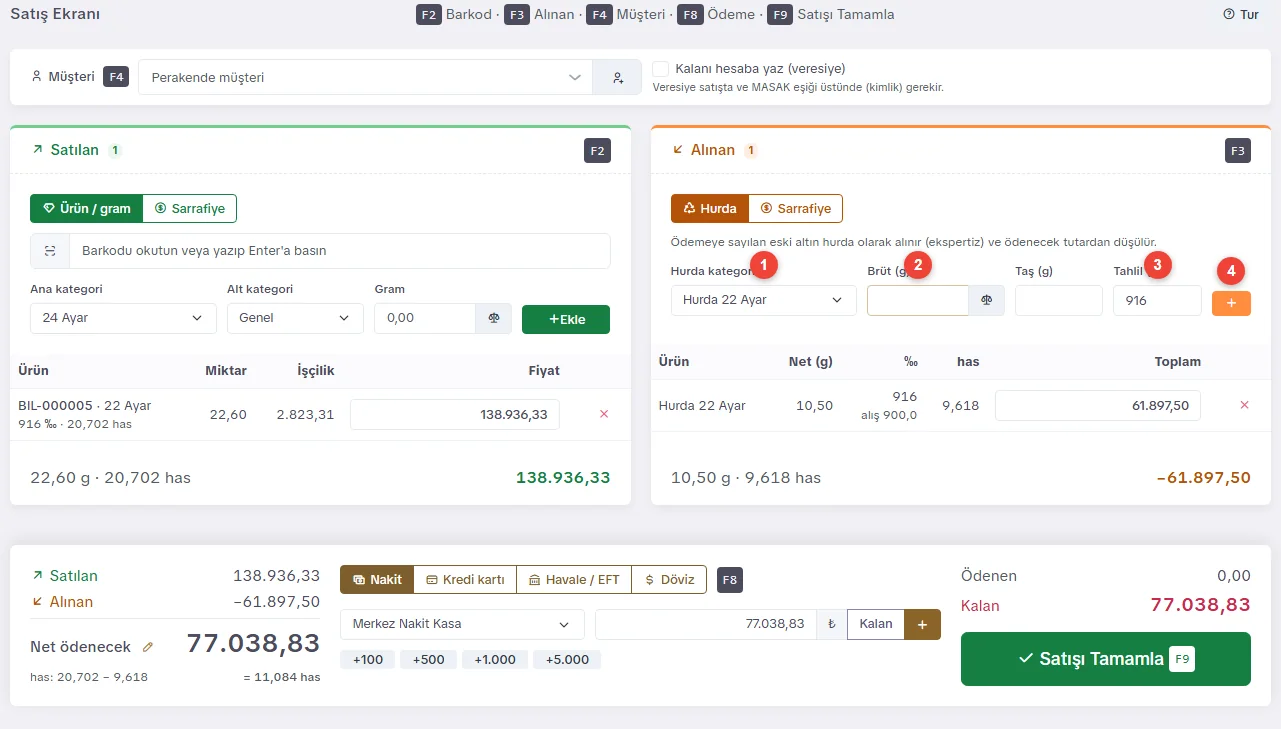The image size is (1281, 729).
Task: Delete the Hurda 22 Ayar received row
Action: 1244,405
